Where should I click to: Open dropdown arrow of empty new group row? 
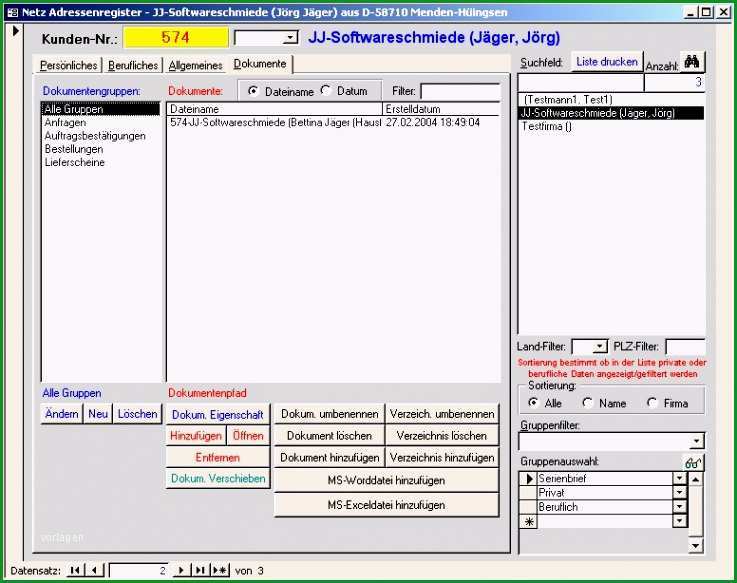[679, 521]
